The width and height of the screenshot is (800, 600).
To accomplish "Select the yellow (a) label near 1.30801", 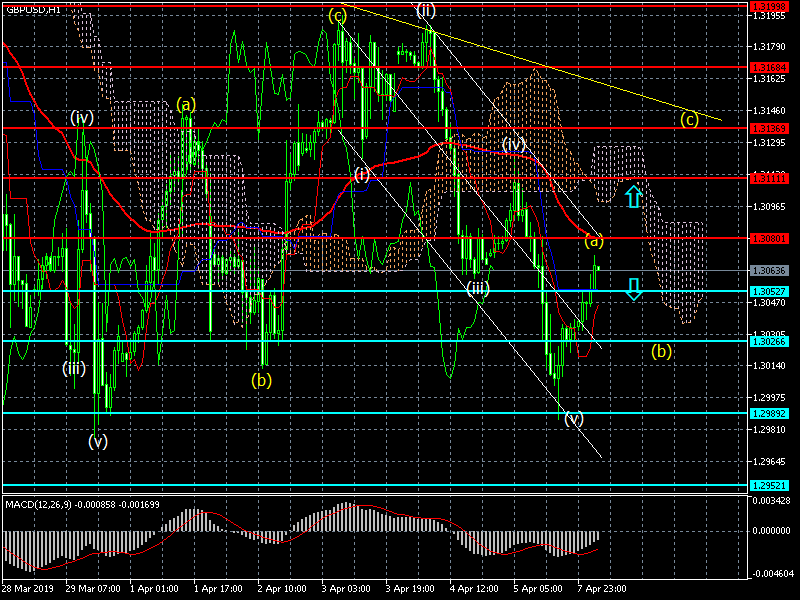I will coord(594,241).
